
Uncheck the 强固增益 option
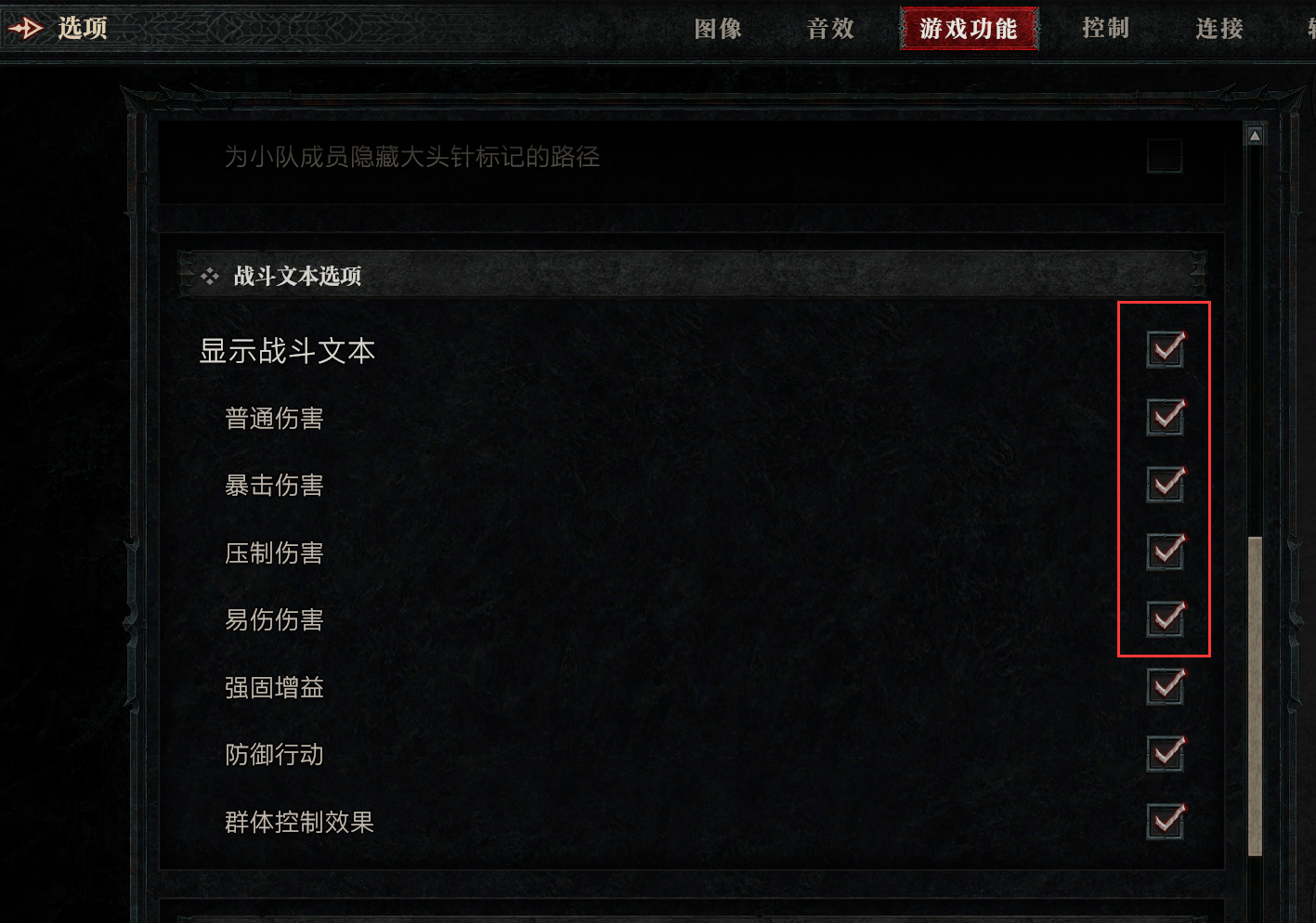point(1165,686)
